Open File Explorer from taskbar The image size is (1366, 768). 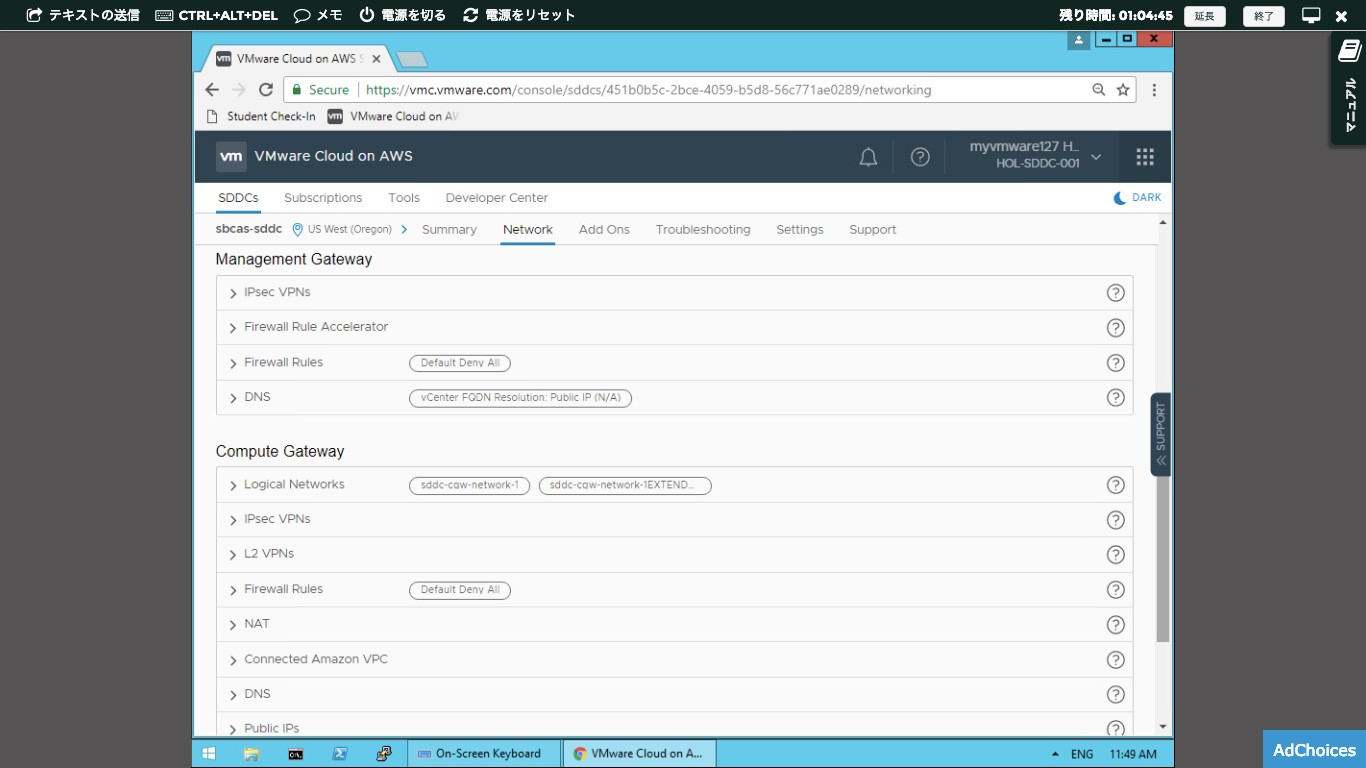pyautogui.click(x=251, y=754)
